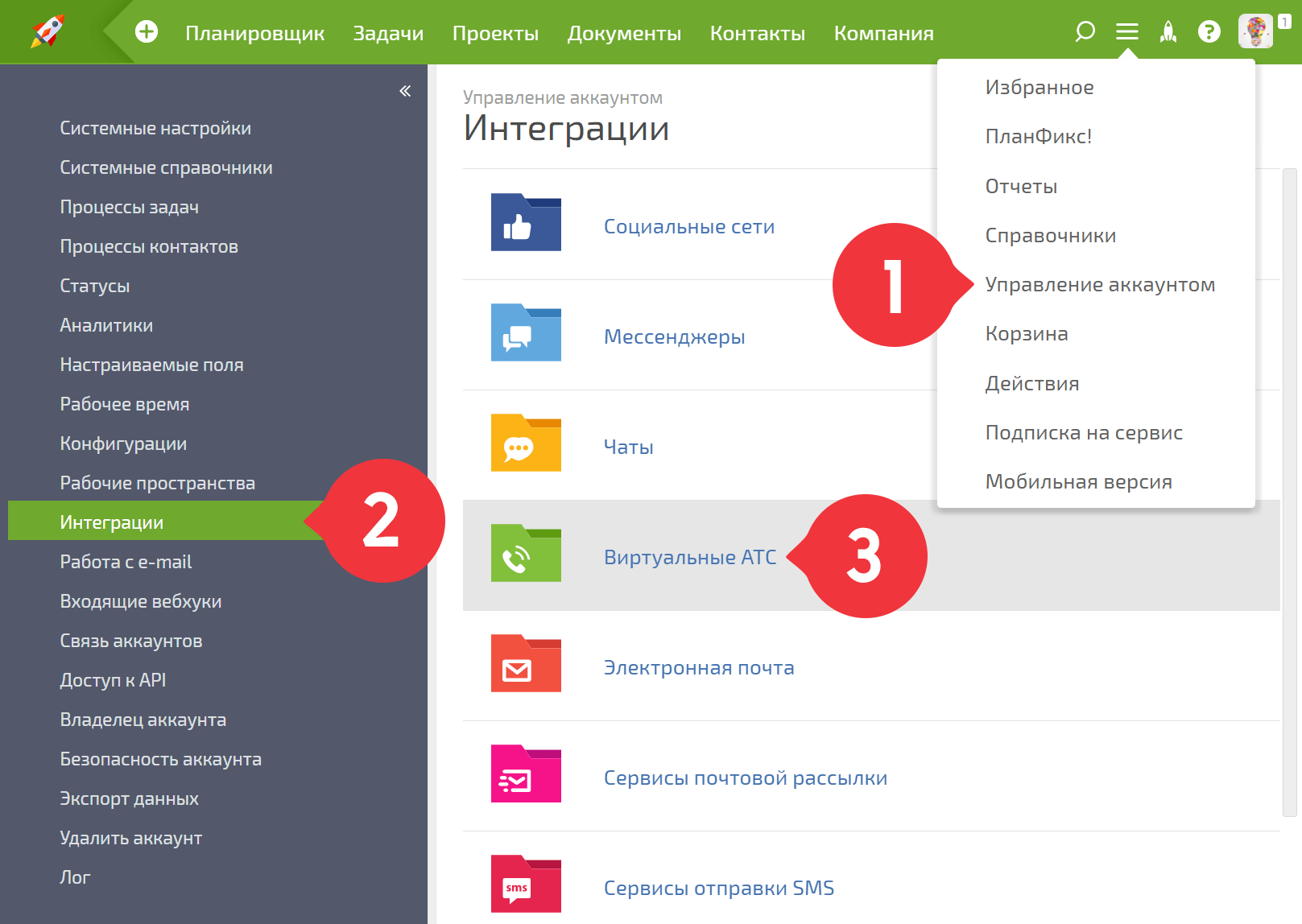Click the plus icon to add new item
This screenshot has width=1302, height=924.
coord(147,32)
